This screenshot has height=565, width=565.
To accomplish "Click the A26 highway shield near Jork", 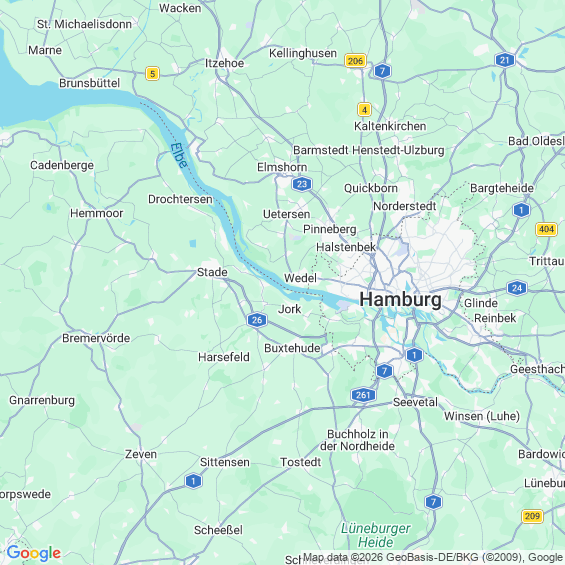I will click(x=257, y=320).
